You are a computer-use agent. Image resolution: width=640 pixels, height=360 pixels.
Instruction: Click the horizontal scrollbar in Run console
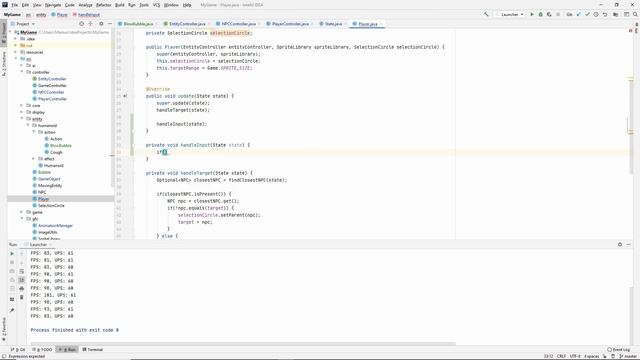(x=243, y=344)
